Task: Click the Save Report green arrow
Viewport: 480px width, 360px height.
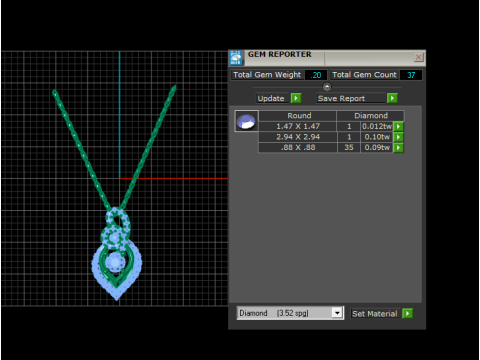Action: click(x=392, y=98)
